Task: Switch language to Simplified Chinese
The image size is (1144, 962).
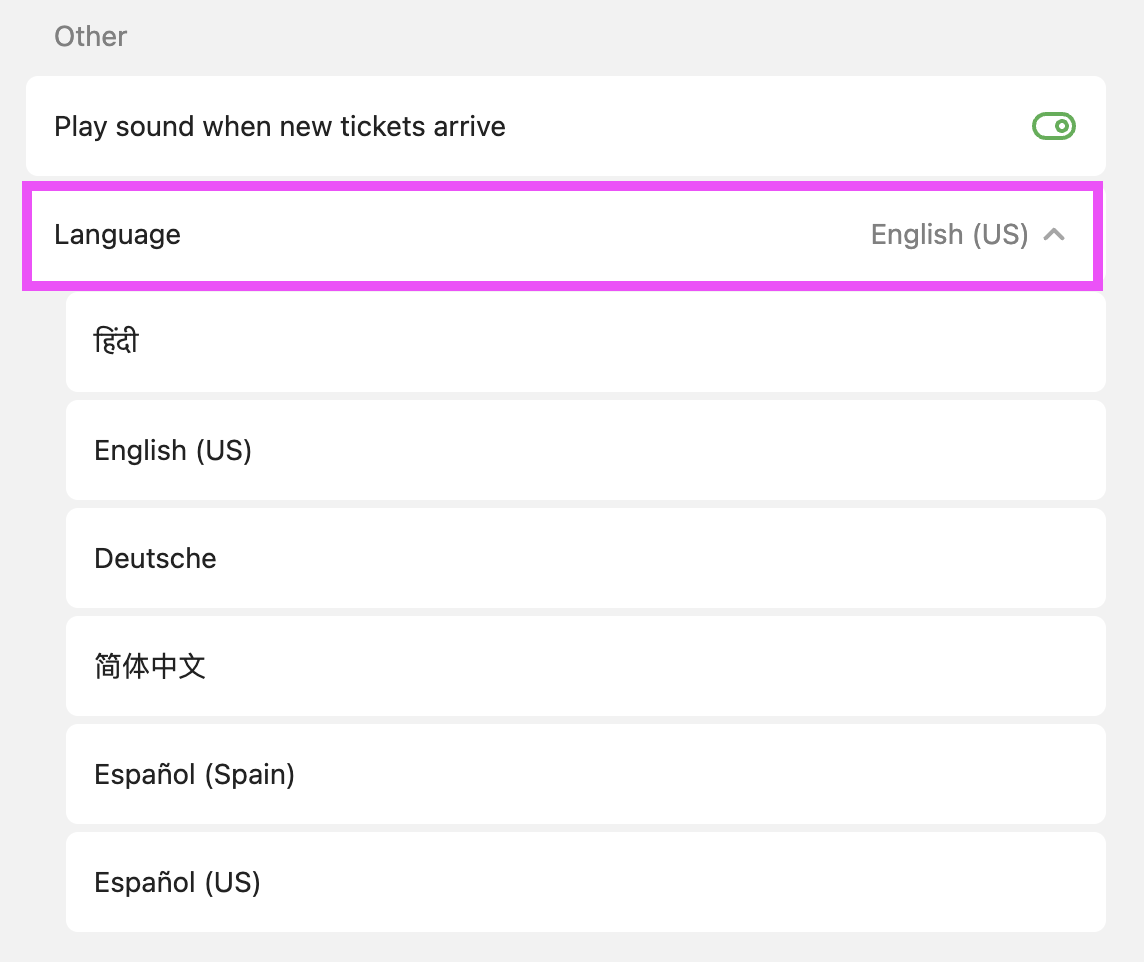Action: (x=150, y=667)
